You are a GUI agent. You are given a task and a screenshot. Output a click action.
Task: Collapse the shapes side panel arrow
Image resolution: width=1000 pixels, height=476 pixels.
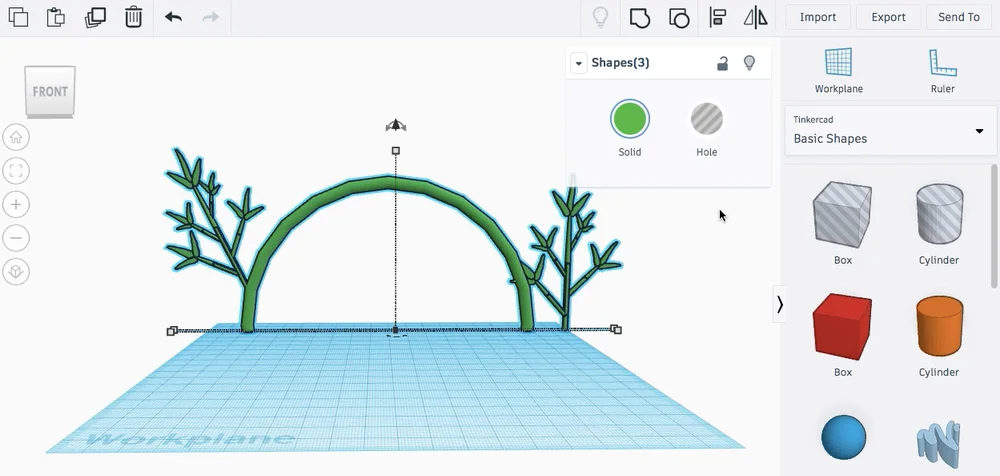tap(779, 305)
